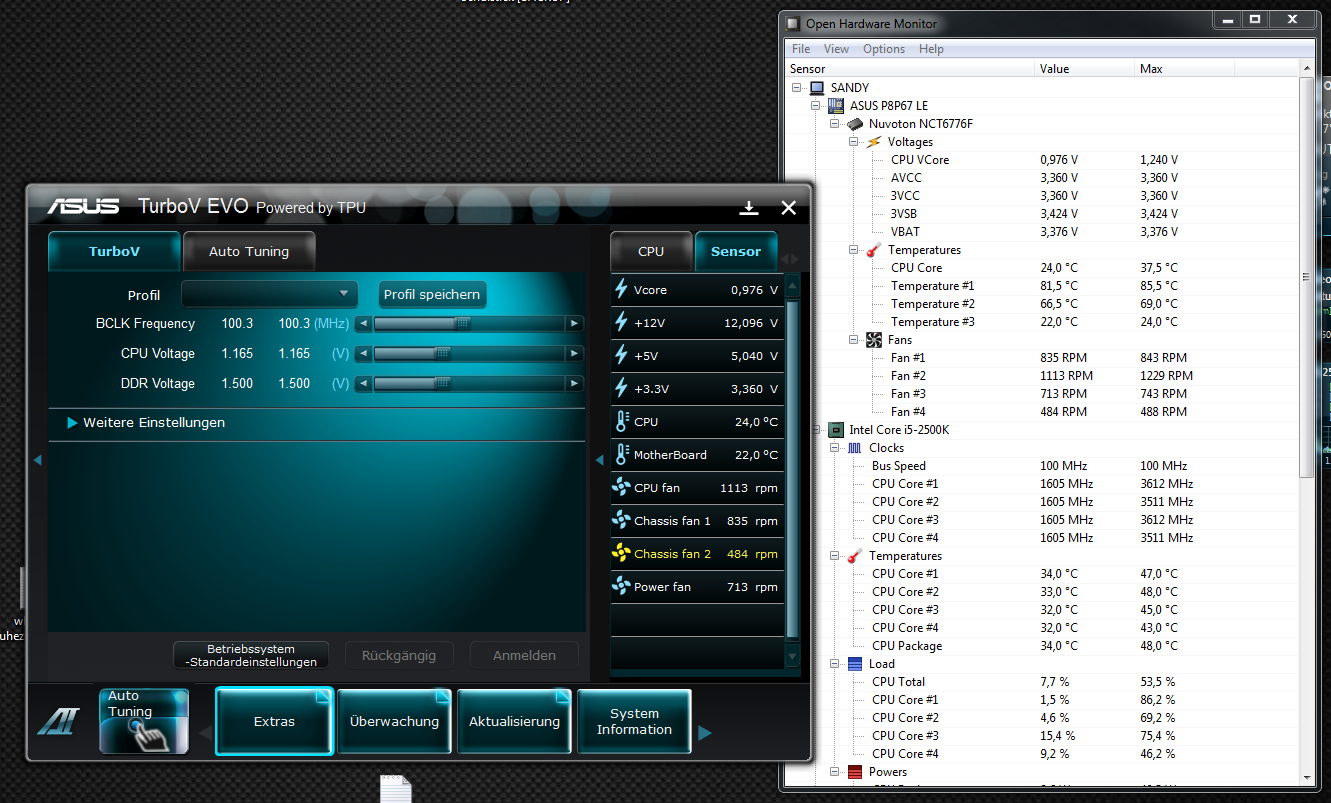
Task: Open the Überwachung button
Action: click(x=394, y=721)
